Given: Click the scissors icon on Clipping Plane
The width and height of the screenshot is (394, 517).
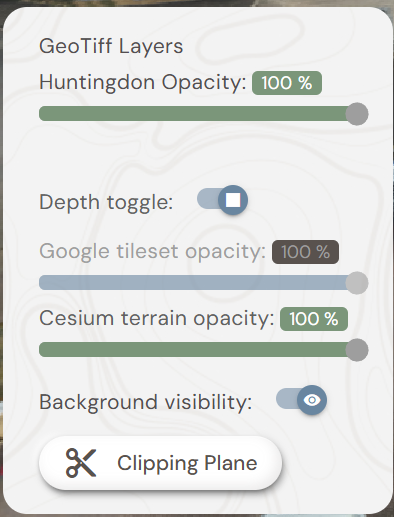Looking at the screenshot, I should tap(81, 463).
